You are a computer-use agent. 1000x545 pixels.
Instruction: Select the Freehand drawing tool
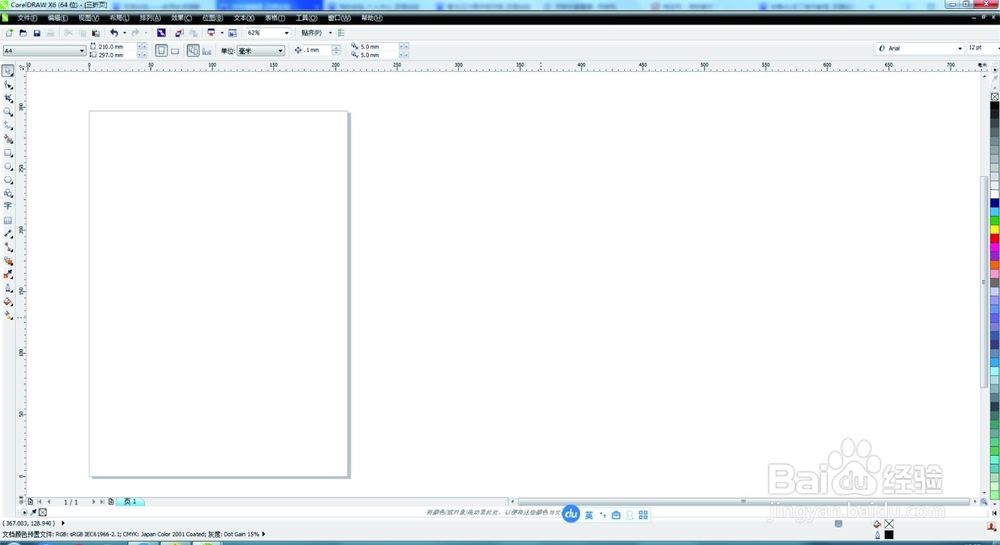[x=8, y=126]
